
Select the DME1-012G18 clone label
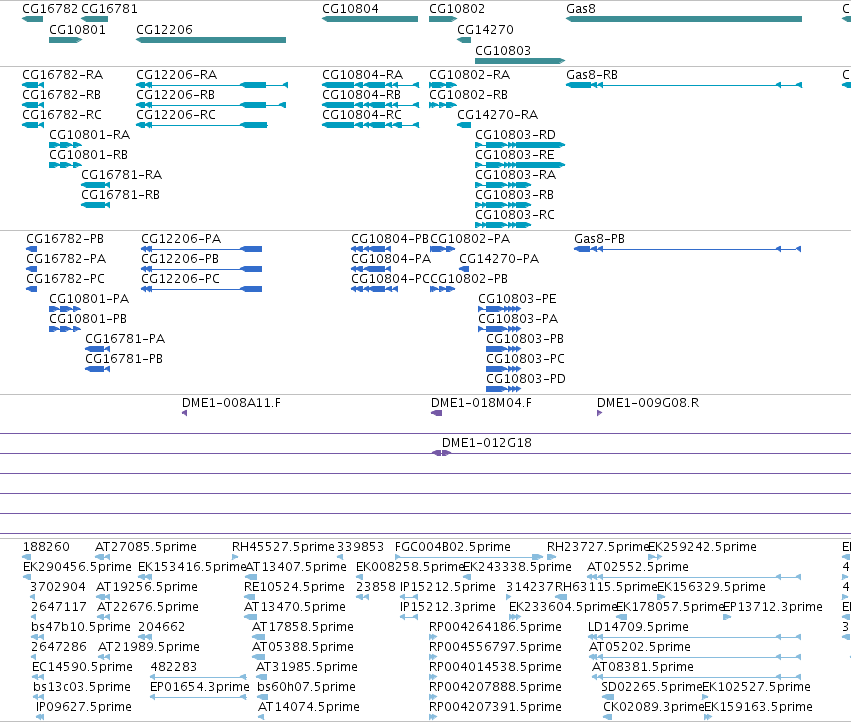click(x=486, y=443)
